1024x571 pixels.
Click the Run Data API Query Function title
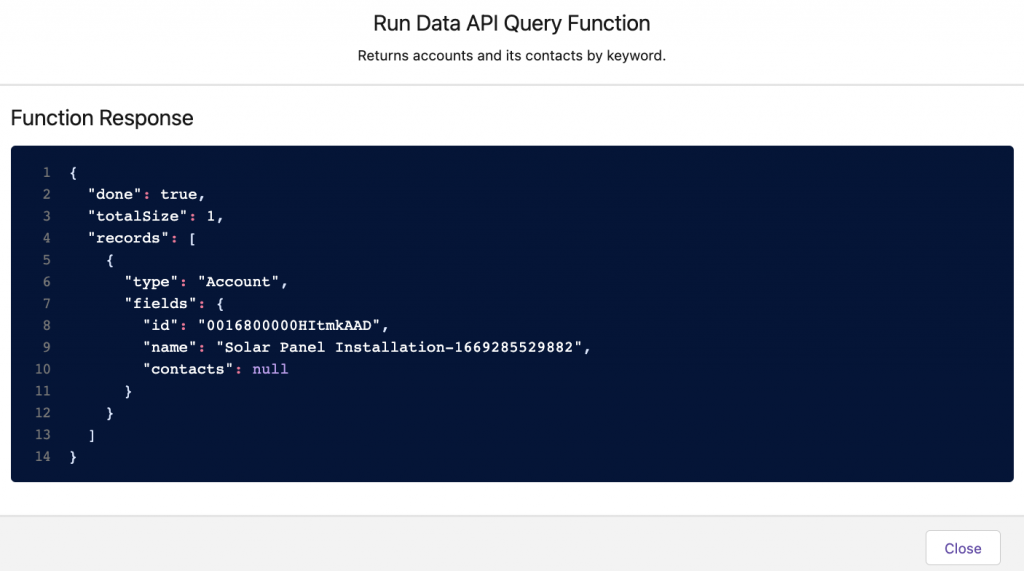click(x=511, y=23)
